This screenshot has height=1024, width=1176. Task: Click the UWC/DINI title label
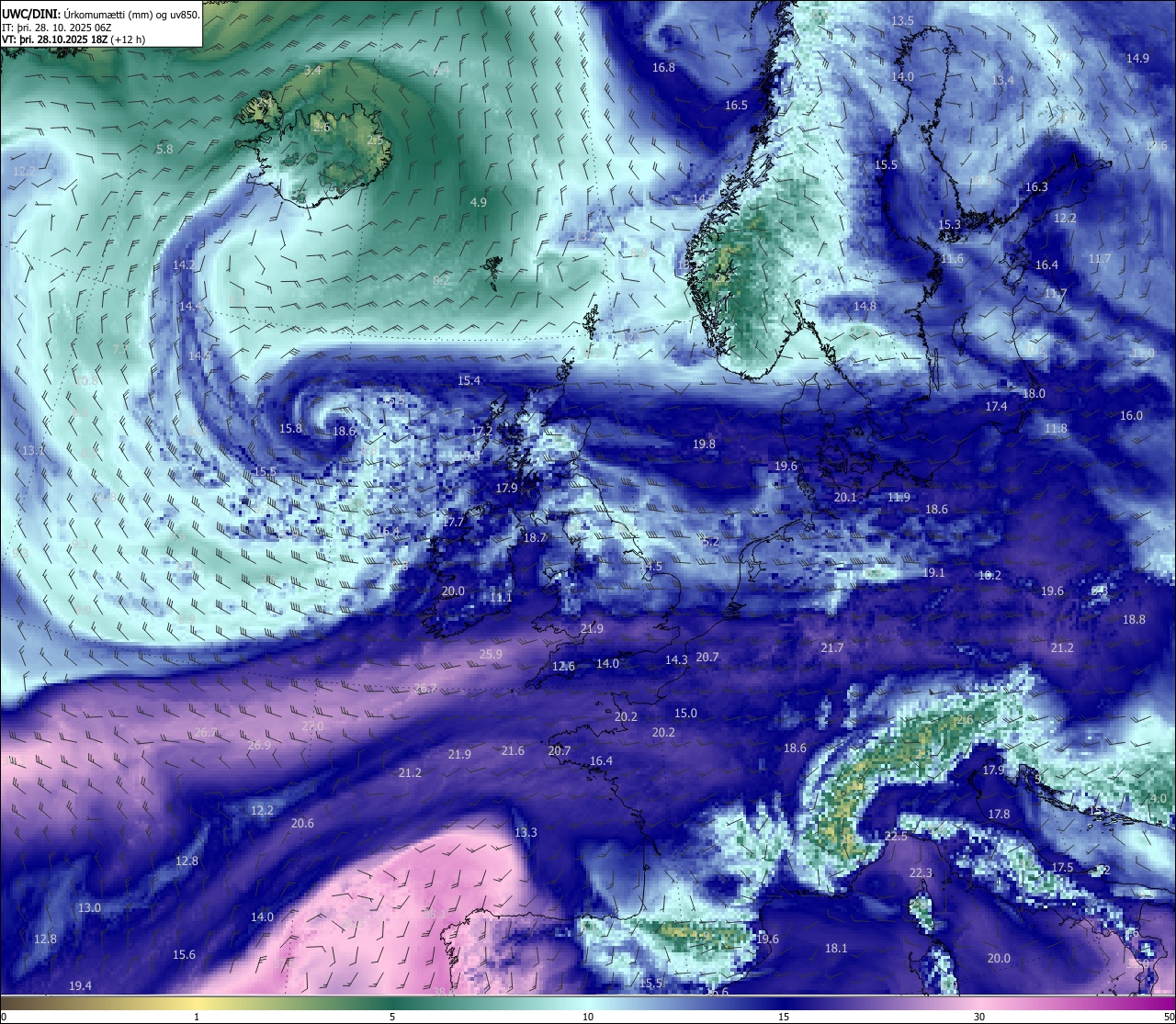[31, 14]
